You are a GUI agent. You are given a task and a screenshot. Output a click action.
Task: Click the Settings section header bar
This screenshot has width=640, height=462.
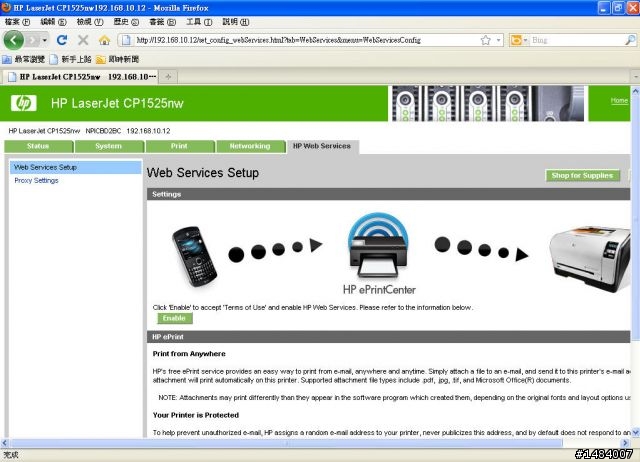click(389, 194)
